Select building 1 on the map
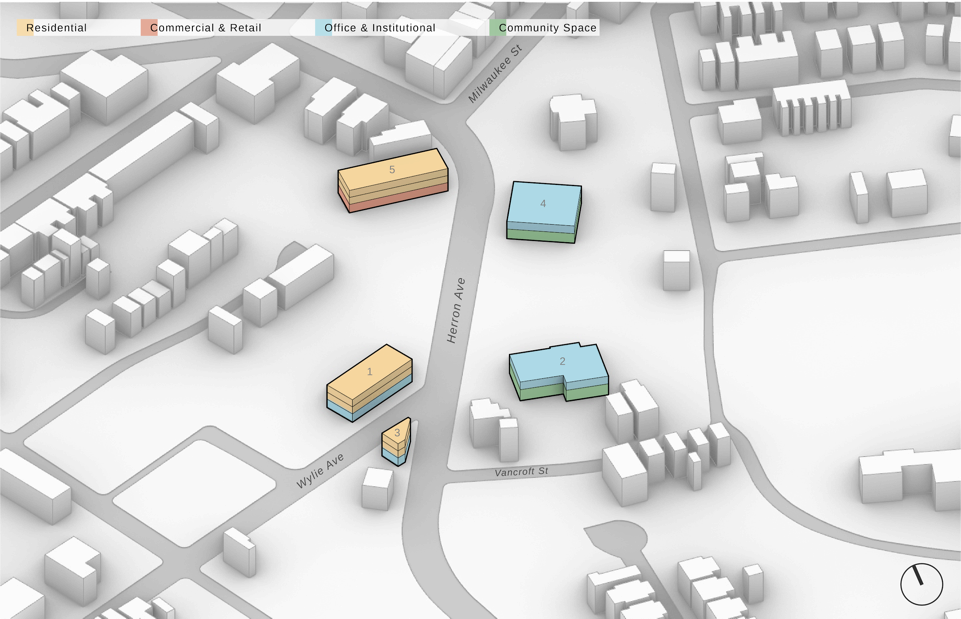The height and width of the screenshot is (619, 961). [370, 382]
